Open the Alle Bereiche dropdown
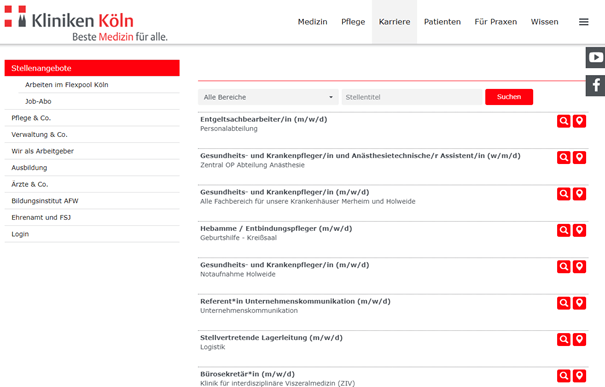 [268, 97]
